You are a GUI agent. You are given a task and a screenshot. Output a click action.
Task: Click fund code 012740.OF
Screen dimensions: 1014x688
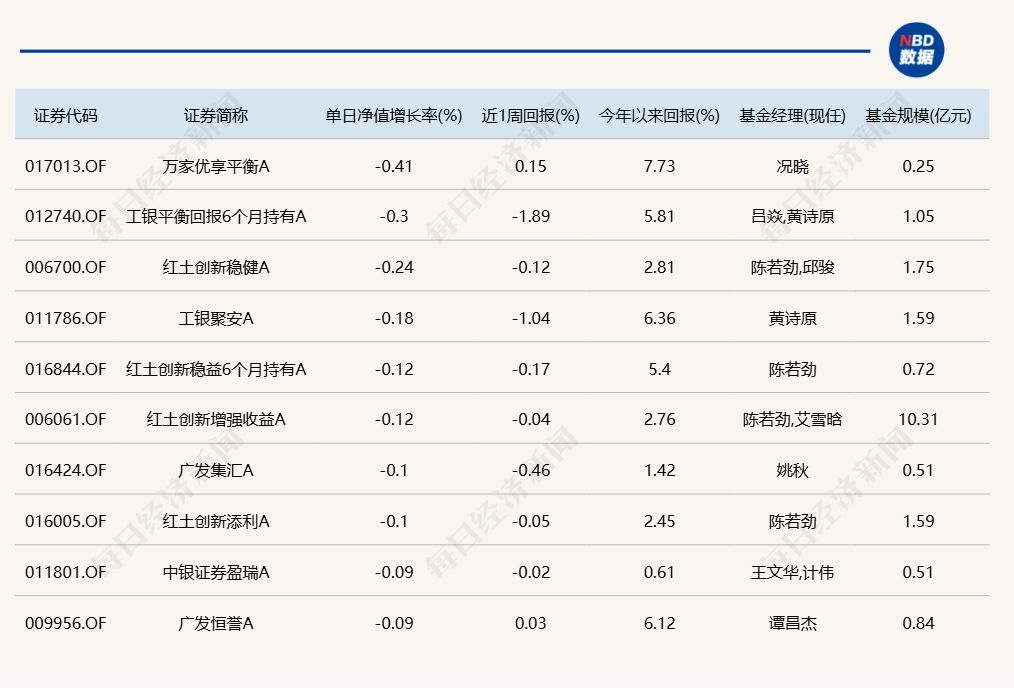[66, 217]
